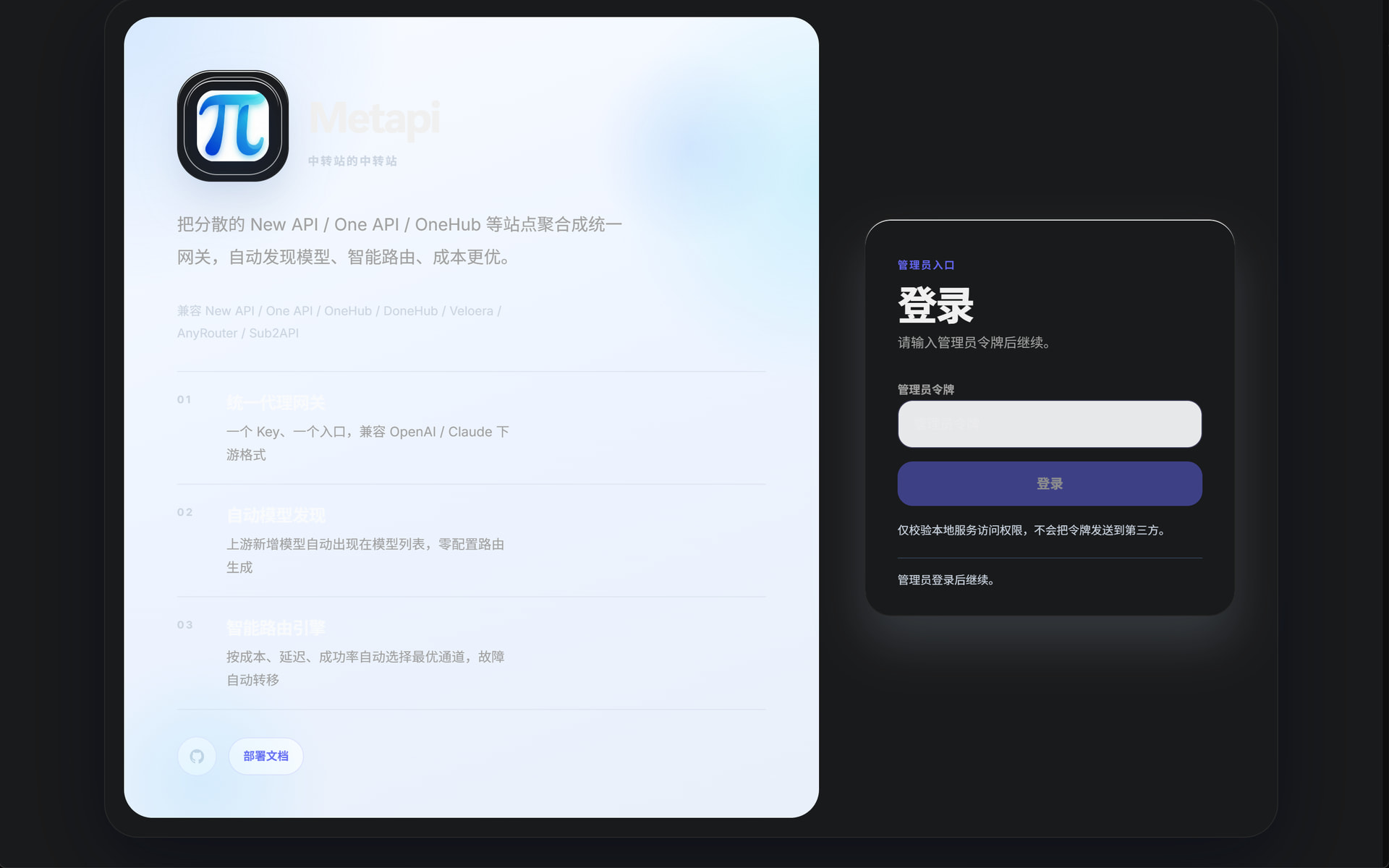Open the 部署文档 link

click(266, 757)
